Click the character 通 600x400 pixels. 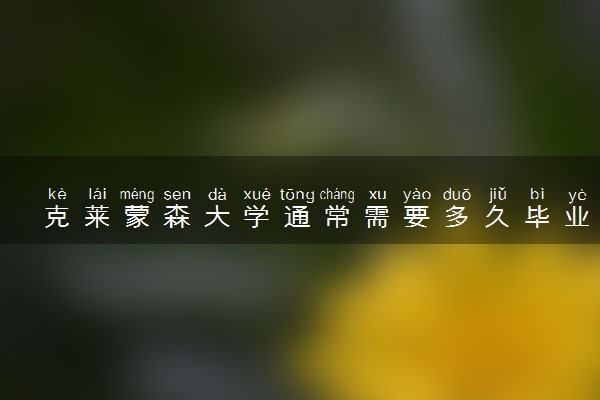[297, 217]
